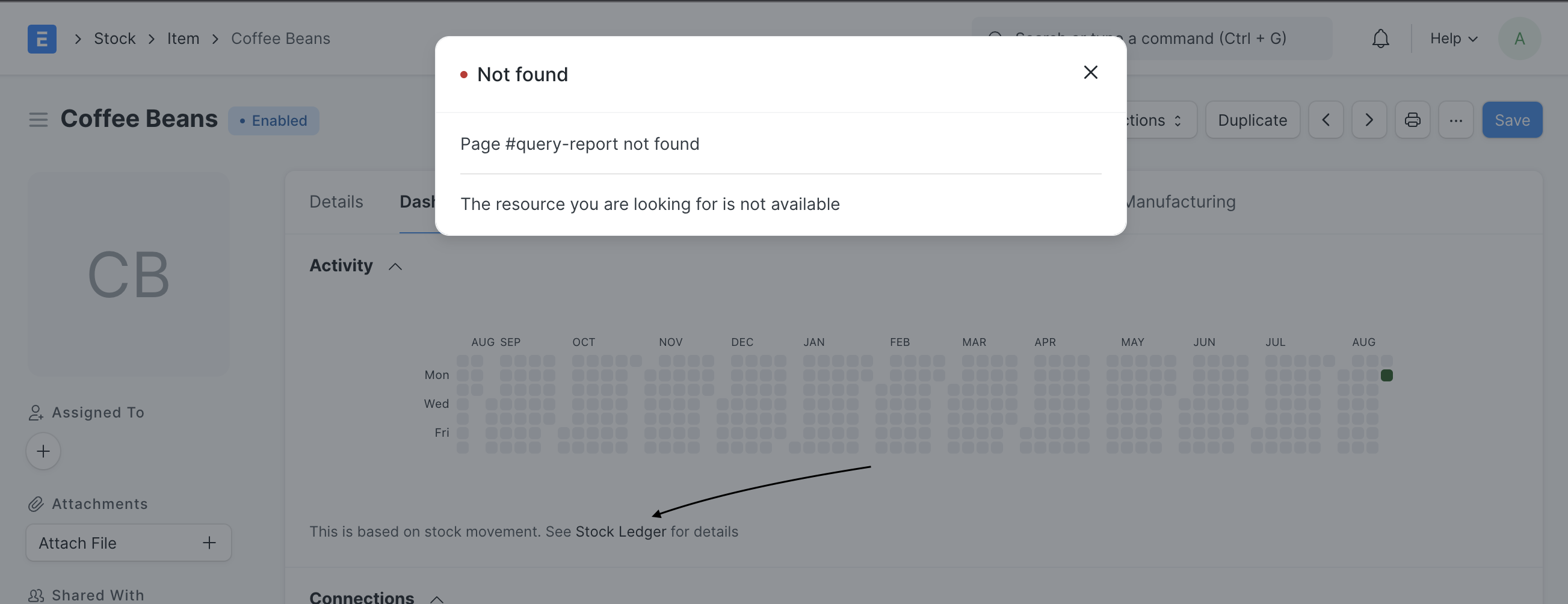Open the Stock Ledger link
1568x604 pixels.
[x=622, y=531]
